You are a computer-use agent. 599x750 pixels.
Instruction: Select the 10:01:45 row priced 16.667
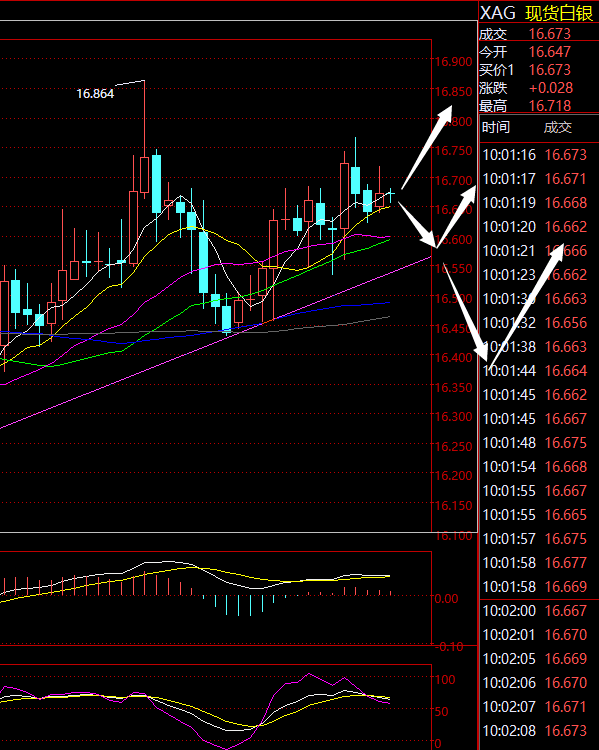coord(539,419)
